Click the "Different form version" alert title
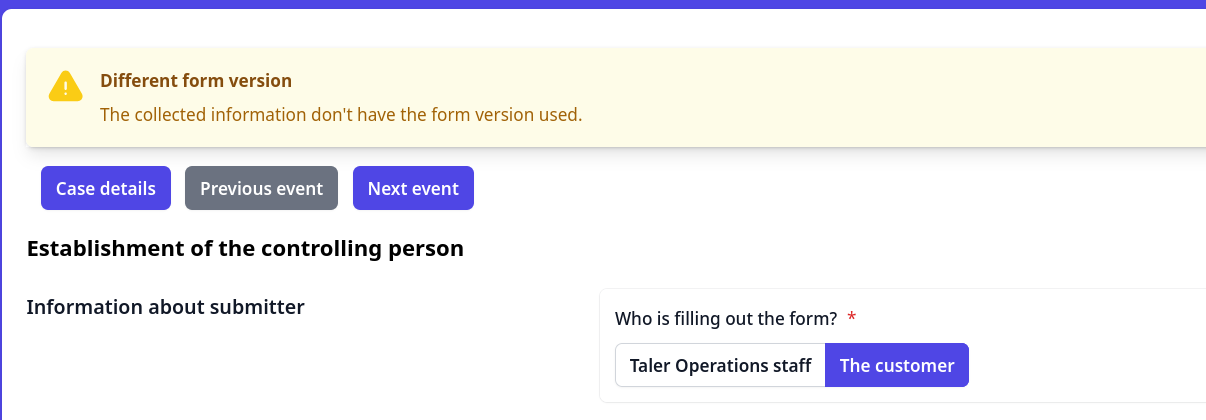This screenshot has width=1206, height=420. pyautogui.click(x=196, y=81)
